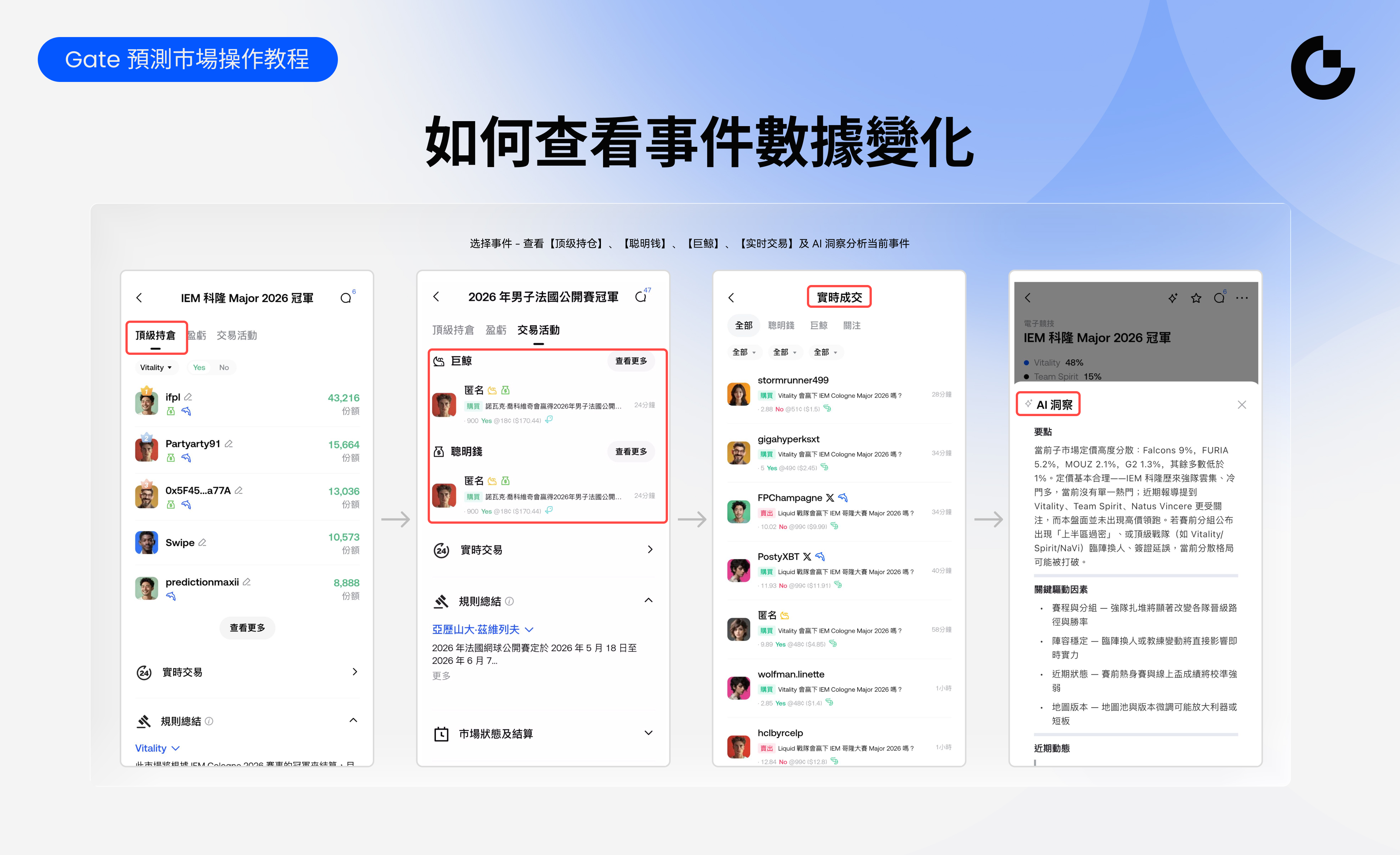Click 查看更多 beside the 巨鯨 heading
Viewport: 1400px width, 855px height.
pos(631,361)
